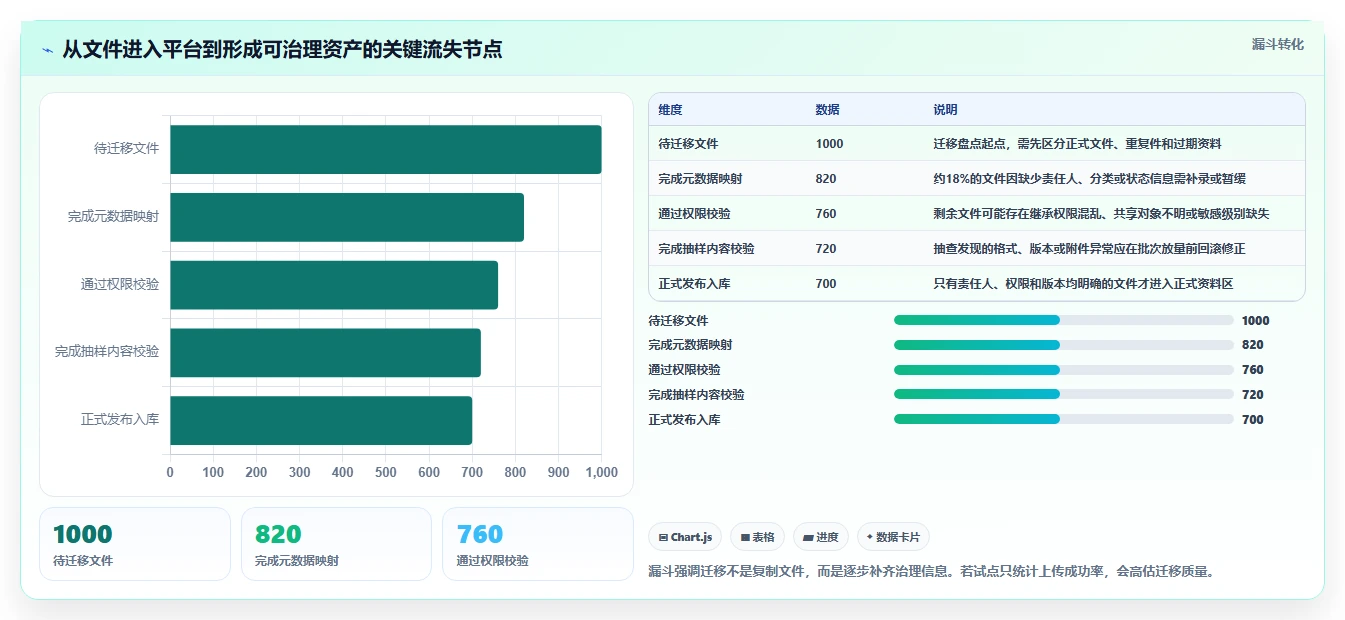This screenshot has width=1345, height=620.
Task: Click the 待迁移文件 chart bar
Action: [386, 149]
